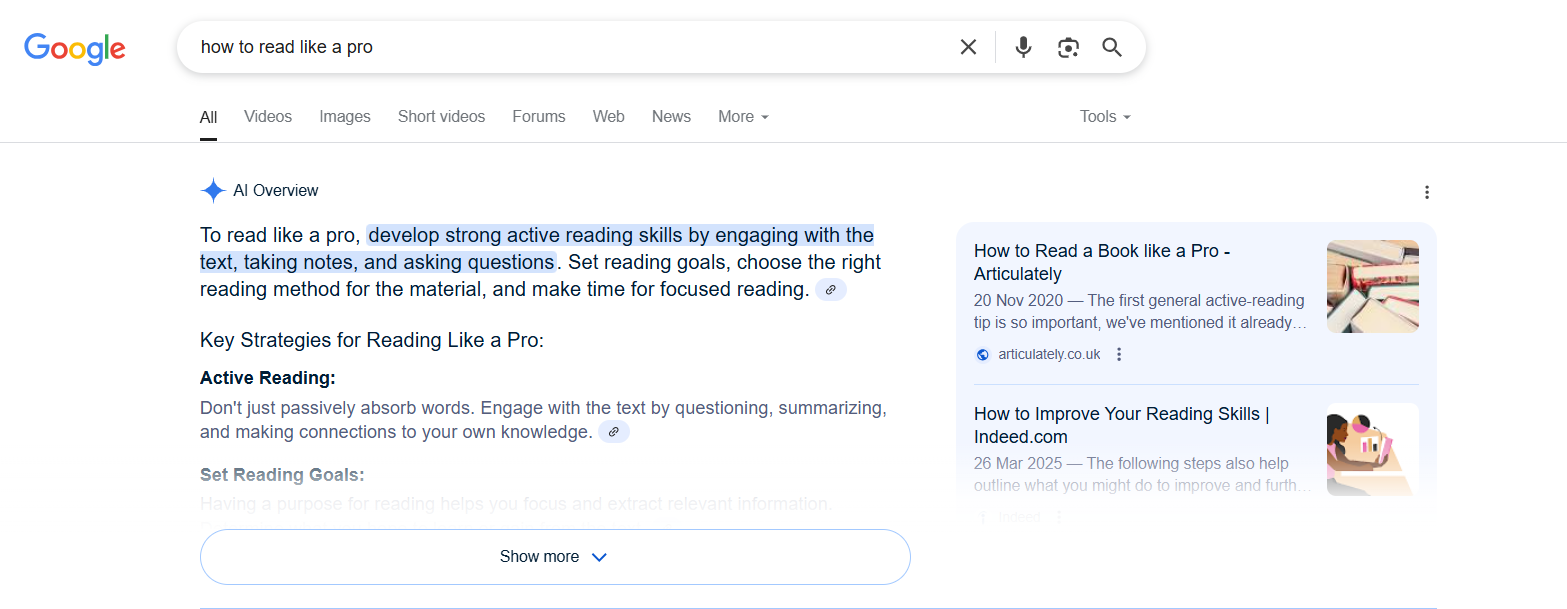Viewport: 1567px width, 609px height.
Task: Click the search box containing the query
Action: click(560, 47)
